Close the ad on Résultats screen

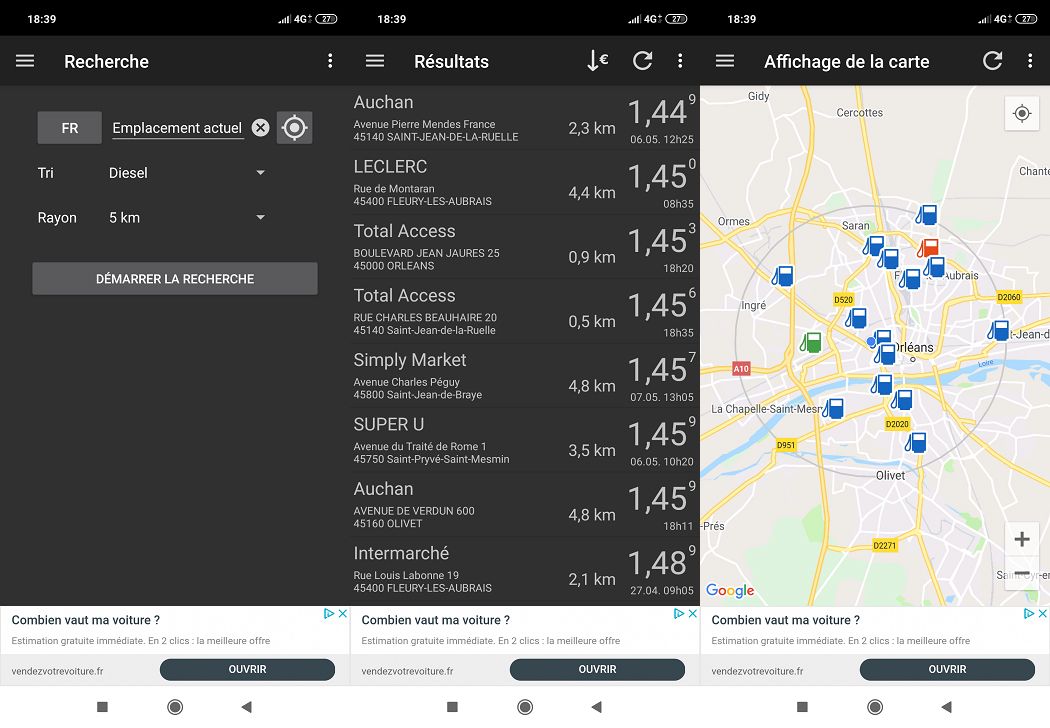692,613
